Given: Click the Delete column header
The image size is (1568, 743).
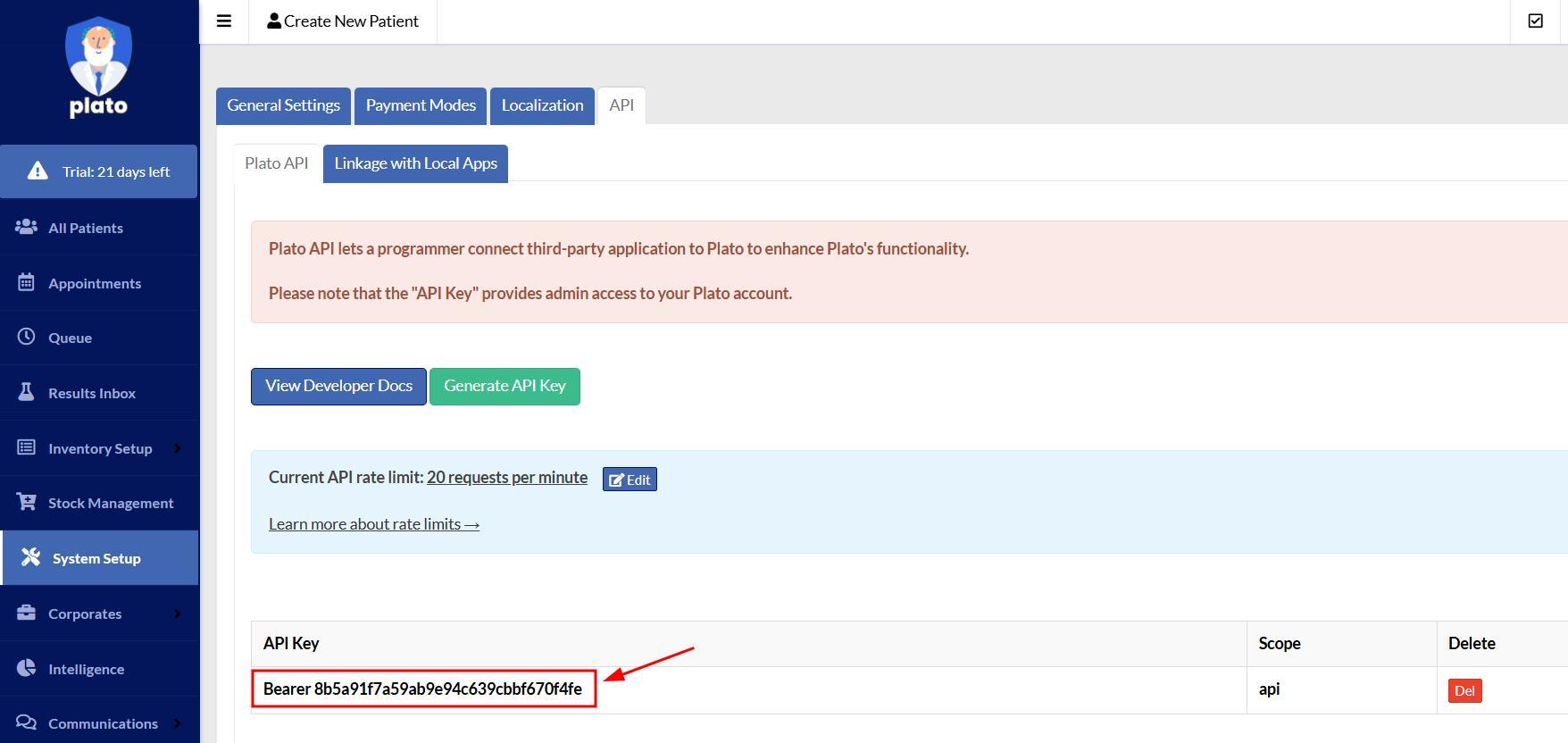Looking at the screenshot, I should 1502,644.
